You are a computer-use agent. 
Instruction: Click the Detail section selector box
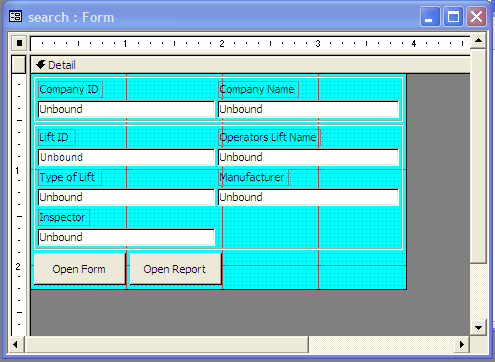pos(19,64)
